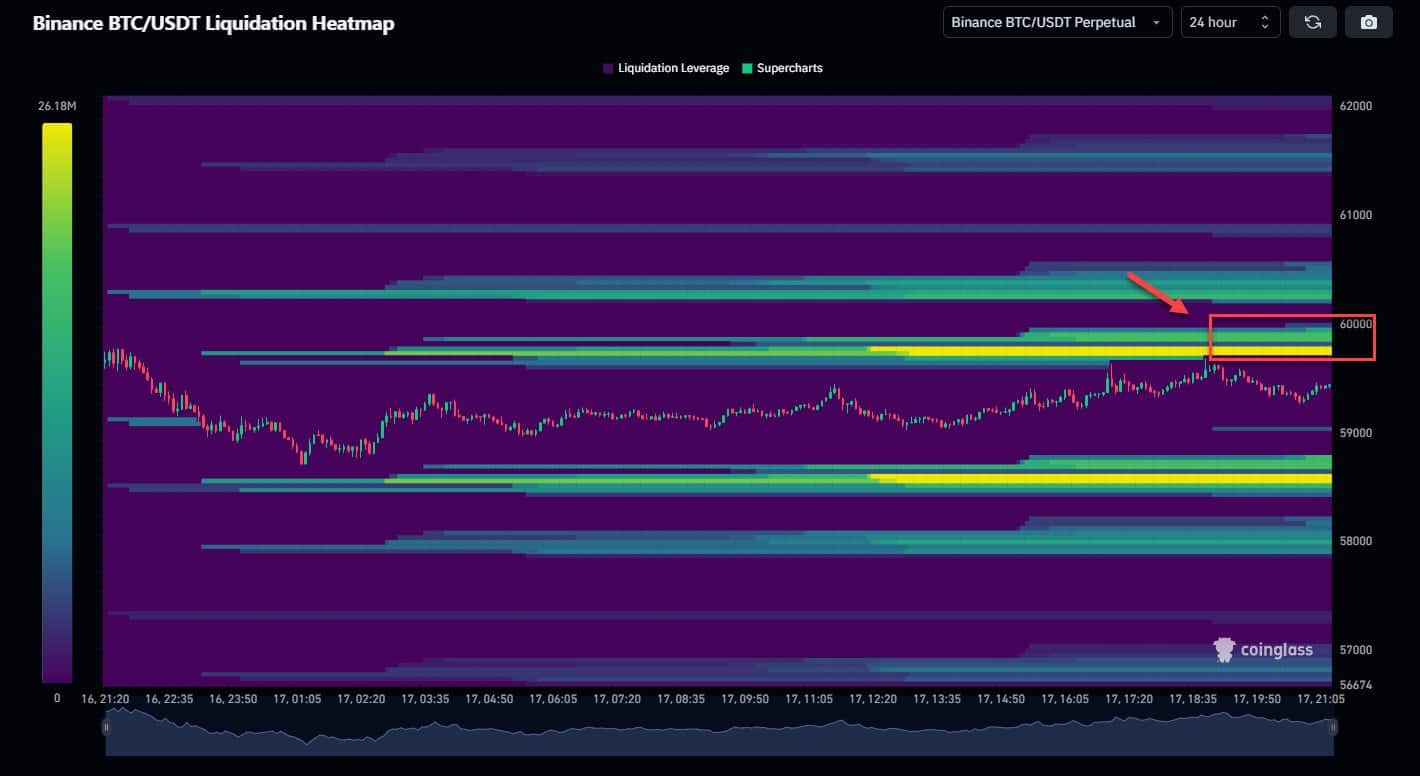Viewport: 1420px width, 776px height.
Task: Click the 16, 22:35 time axis label
Action: (x=168, y=699)
